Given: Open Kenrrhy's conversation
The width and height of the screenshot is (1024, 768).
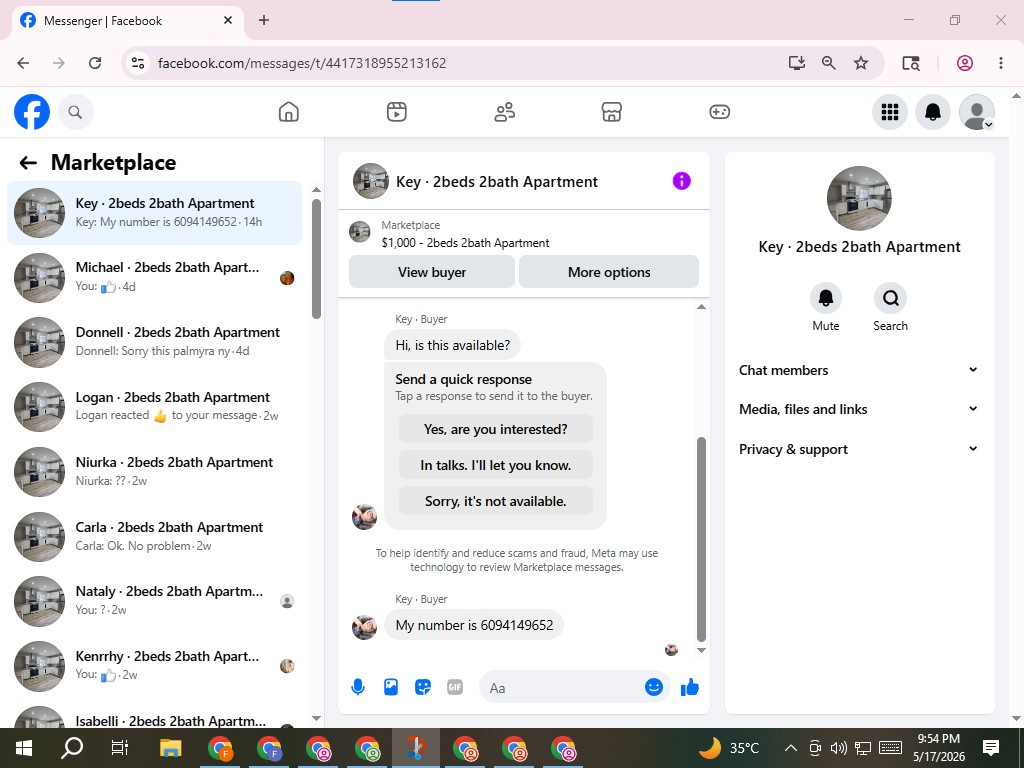Looking at the screenshot, I should 155,666.
